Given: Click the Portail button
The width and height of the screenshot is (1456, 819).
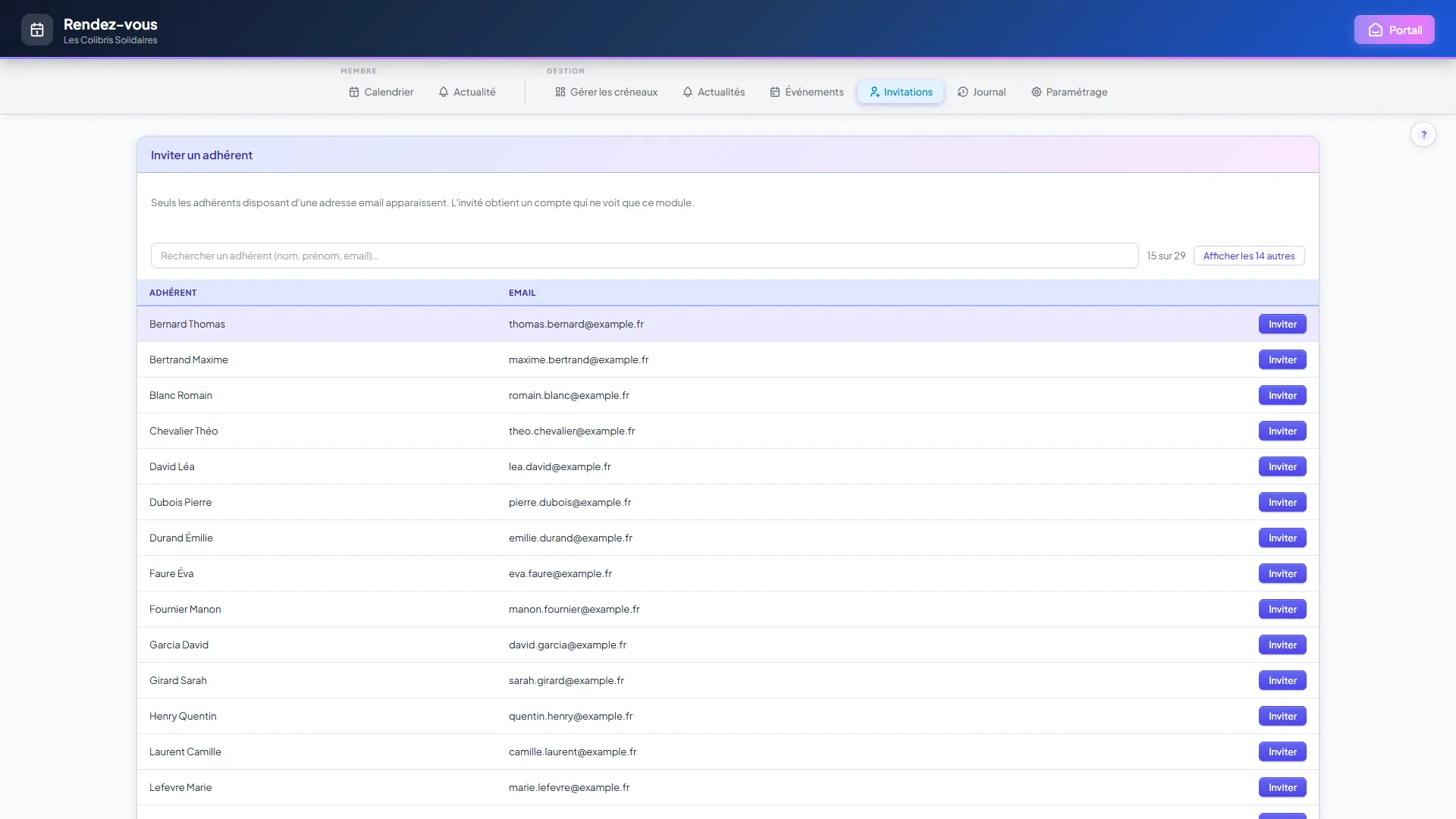Looking at the screenshot, I should (1395, 30).
